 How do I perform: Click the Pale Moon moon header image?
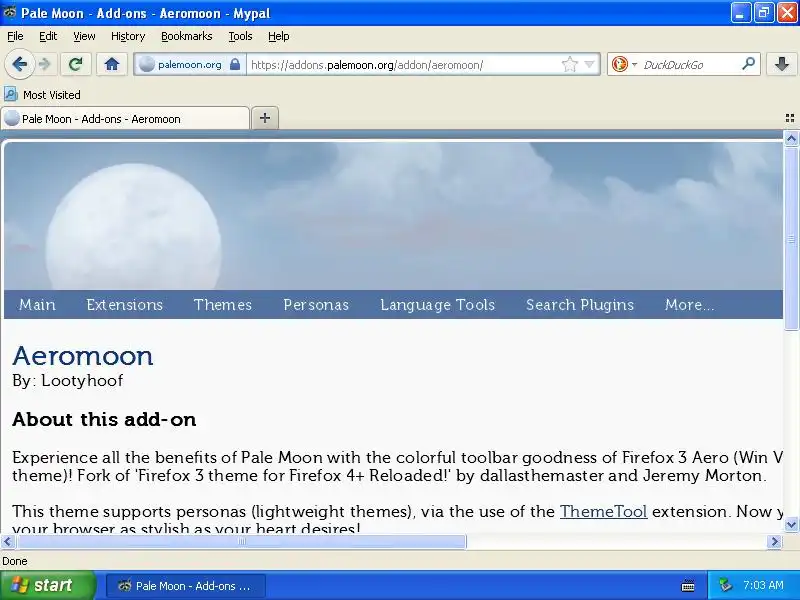134,226
